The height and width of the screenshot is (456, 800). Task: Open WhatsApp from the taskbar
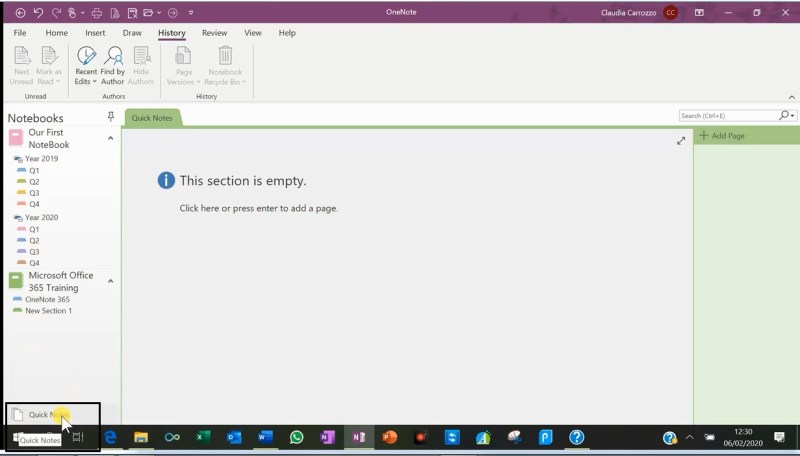click(x=296, y=438)
